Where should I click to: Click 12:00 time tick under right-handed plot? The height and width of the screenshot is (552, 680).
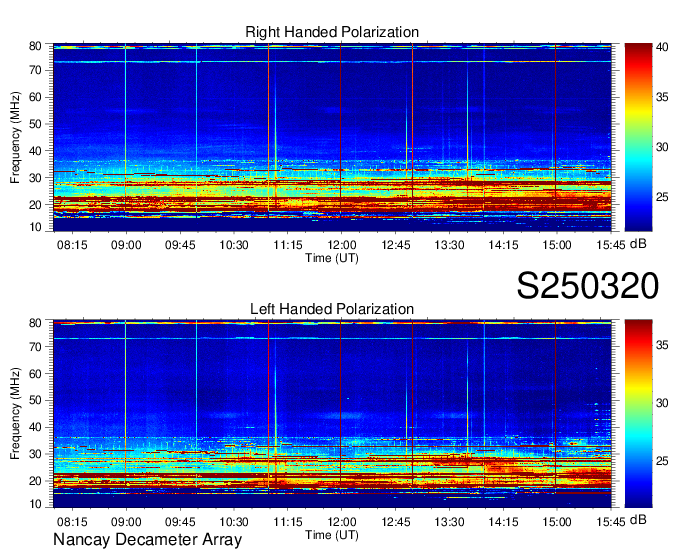(x=342, y=245)
